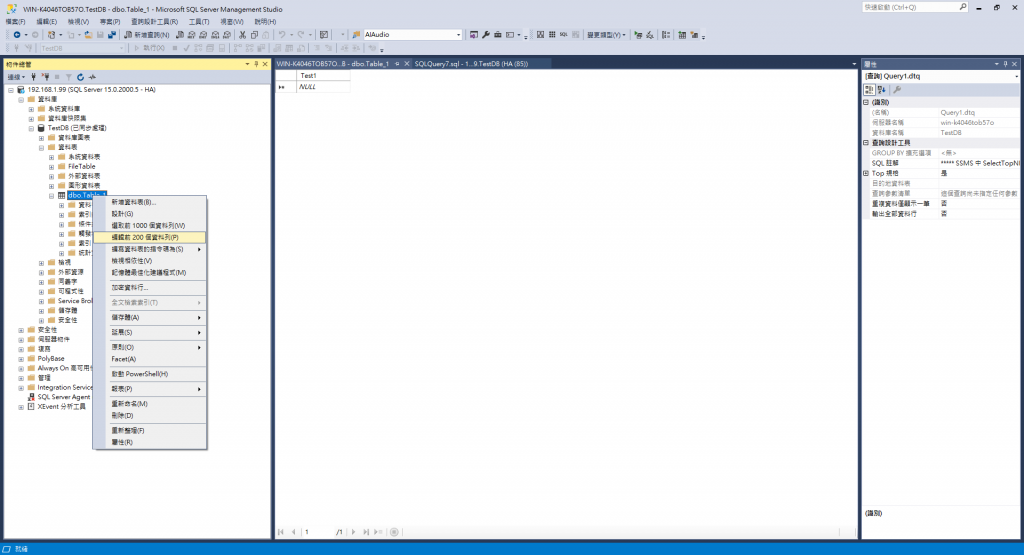Expand the Top 規格 property in Properties panel
Screen dimensions: 1024x555
click(866, 174)
